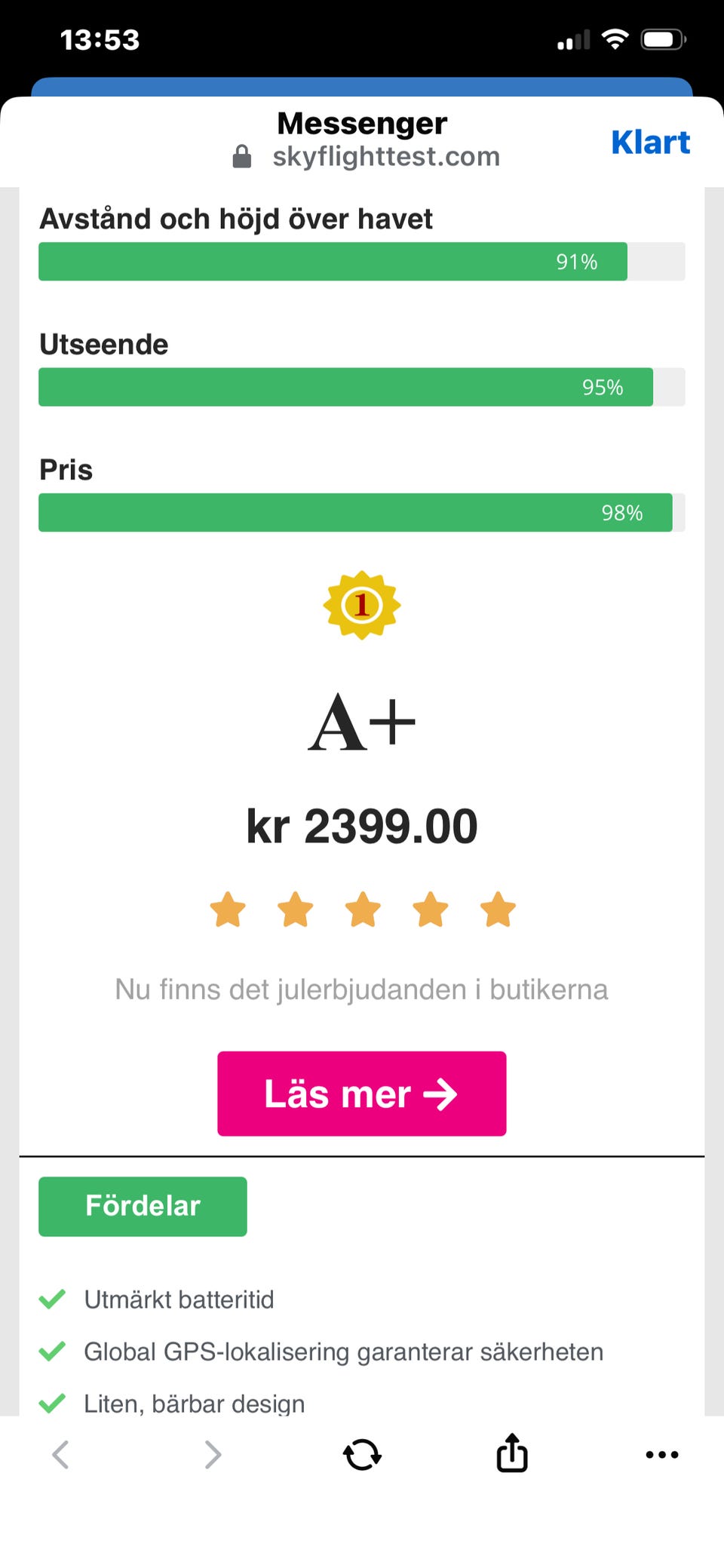Tap the fifth orange rating star
Image resolution: width=724 pixels, height=1568 pixels.
point(498,909)
